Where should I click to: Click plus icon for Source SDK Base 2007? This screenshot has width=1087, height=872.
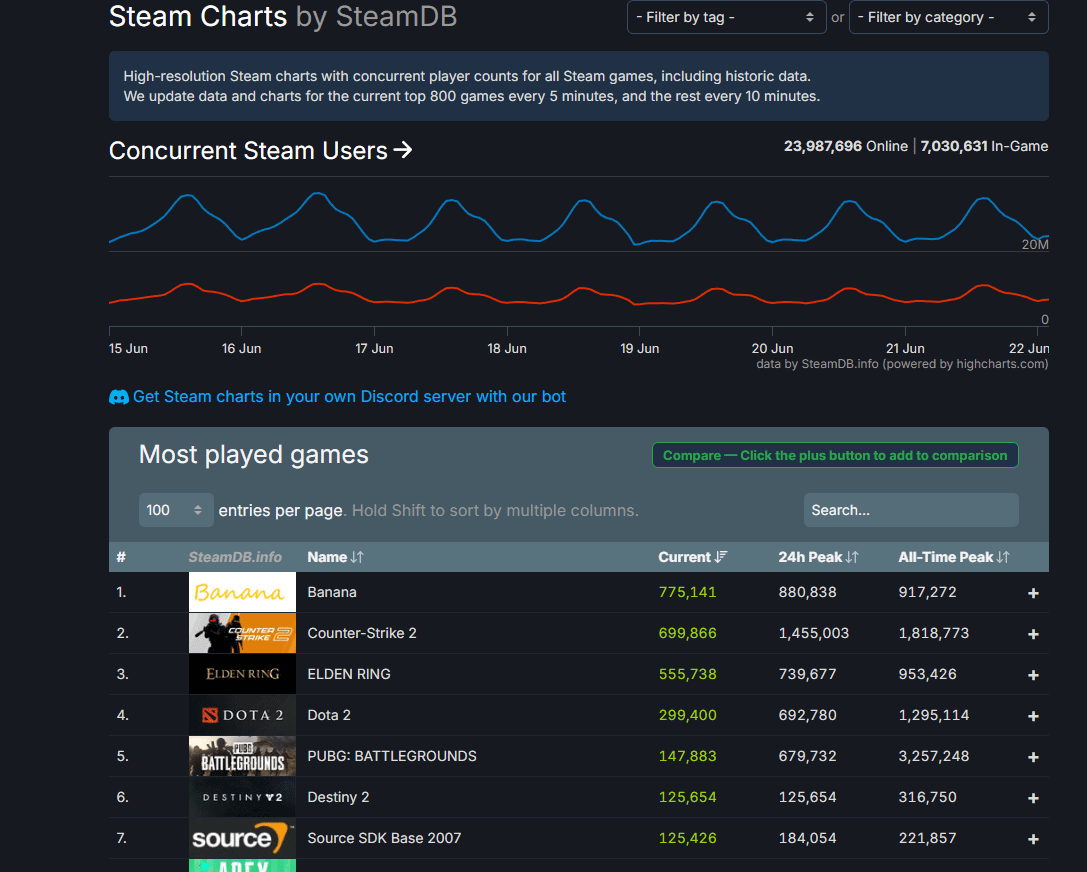pyautogui.click(x=1033, y=839)
